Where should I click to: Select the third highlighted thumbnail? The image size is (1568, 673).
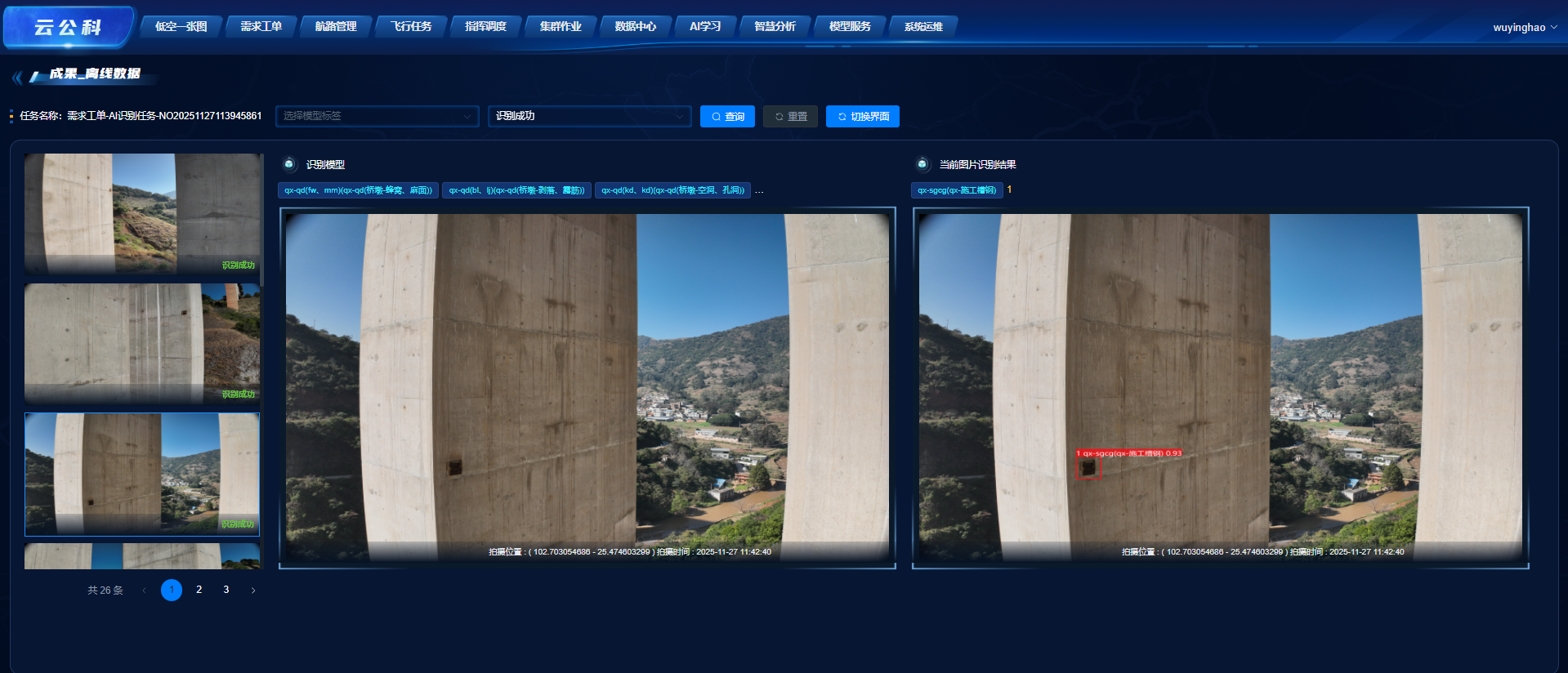[x=142, y=474]
